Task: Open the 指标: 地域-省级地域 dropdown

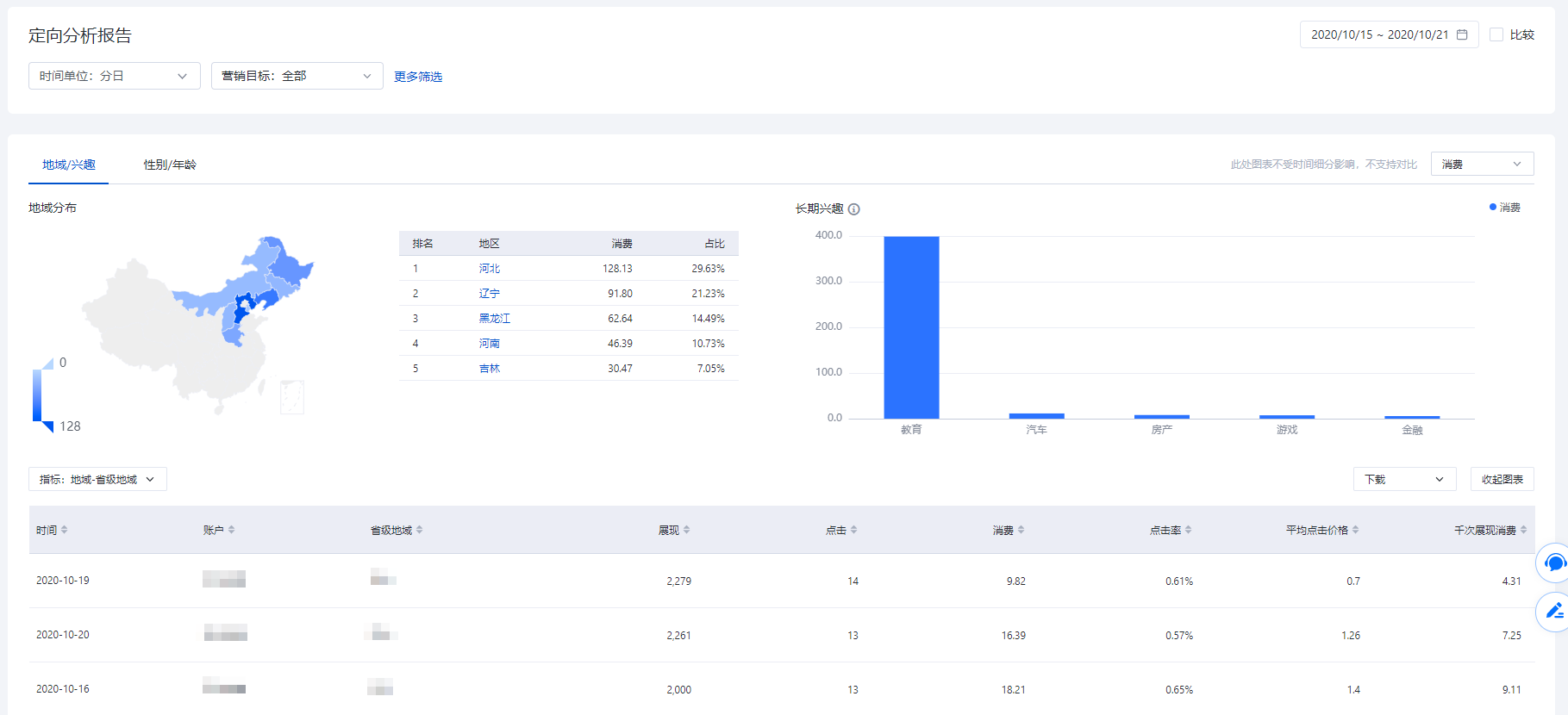Action: click(97, 479)
